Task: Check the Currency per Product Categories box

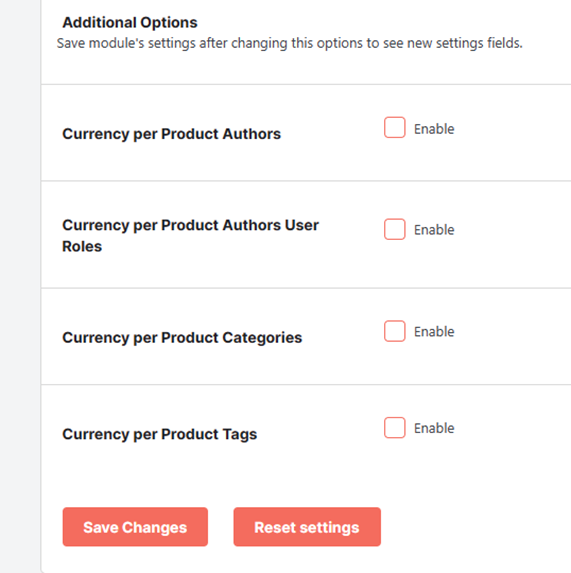Action: 395,331
